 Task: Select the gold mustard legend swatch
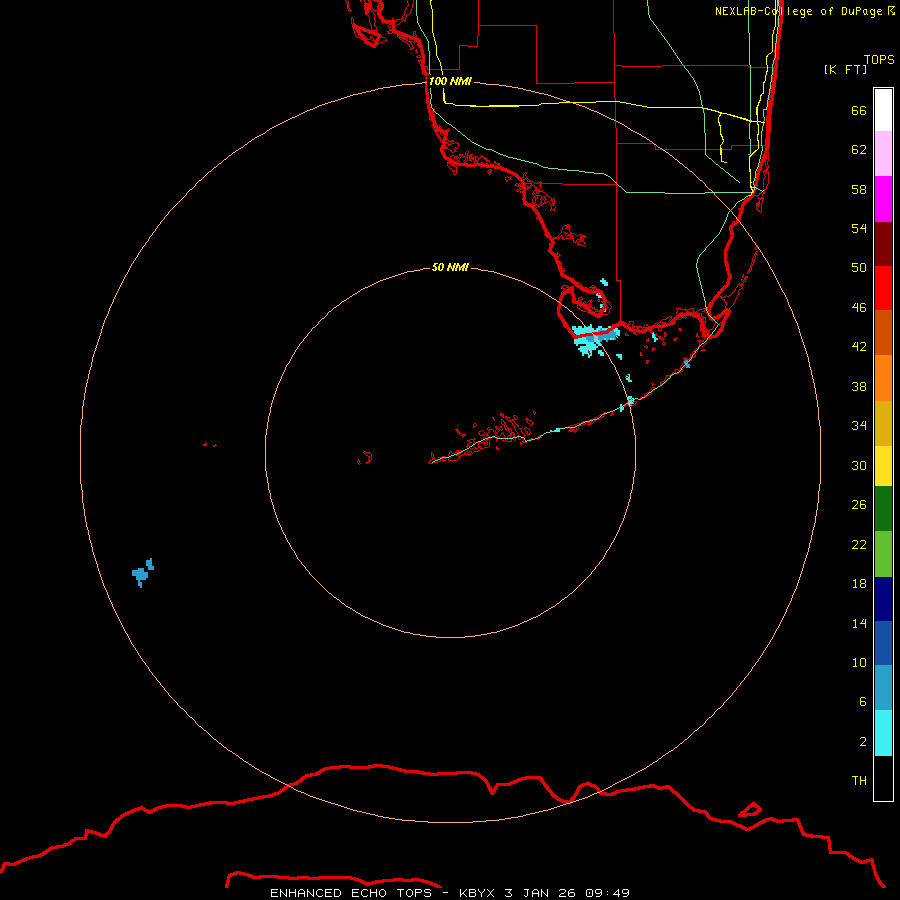pyautogui.click(x=883, y=423)
